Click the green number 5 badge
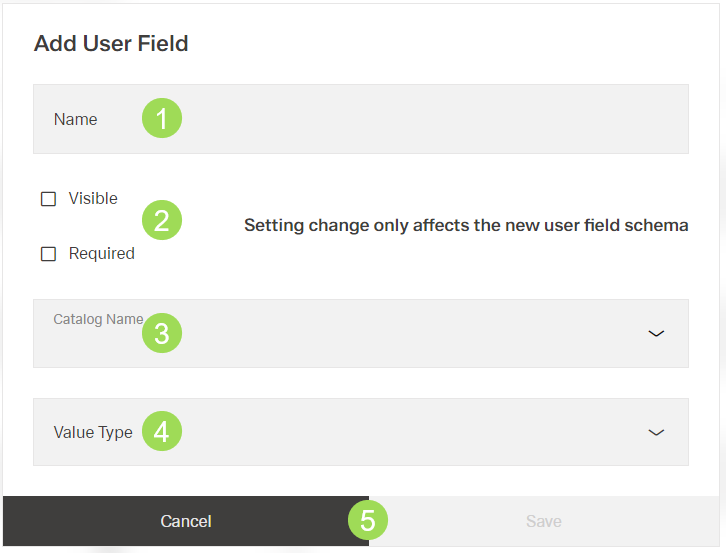Screen dimensions: 726x553 (x=367, y=521)
